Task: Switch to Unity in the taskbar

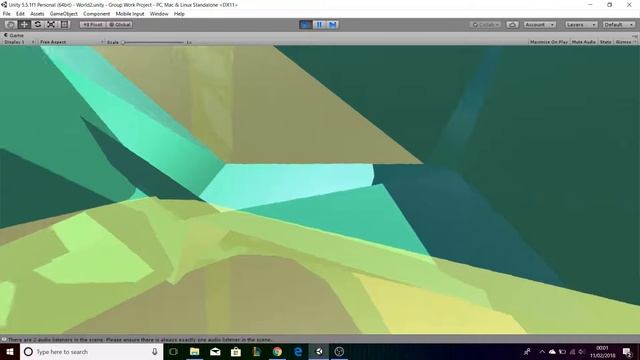Action: [319, 351]
